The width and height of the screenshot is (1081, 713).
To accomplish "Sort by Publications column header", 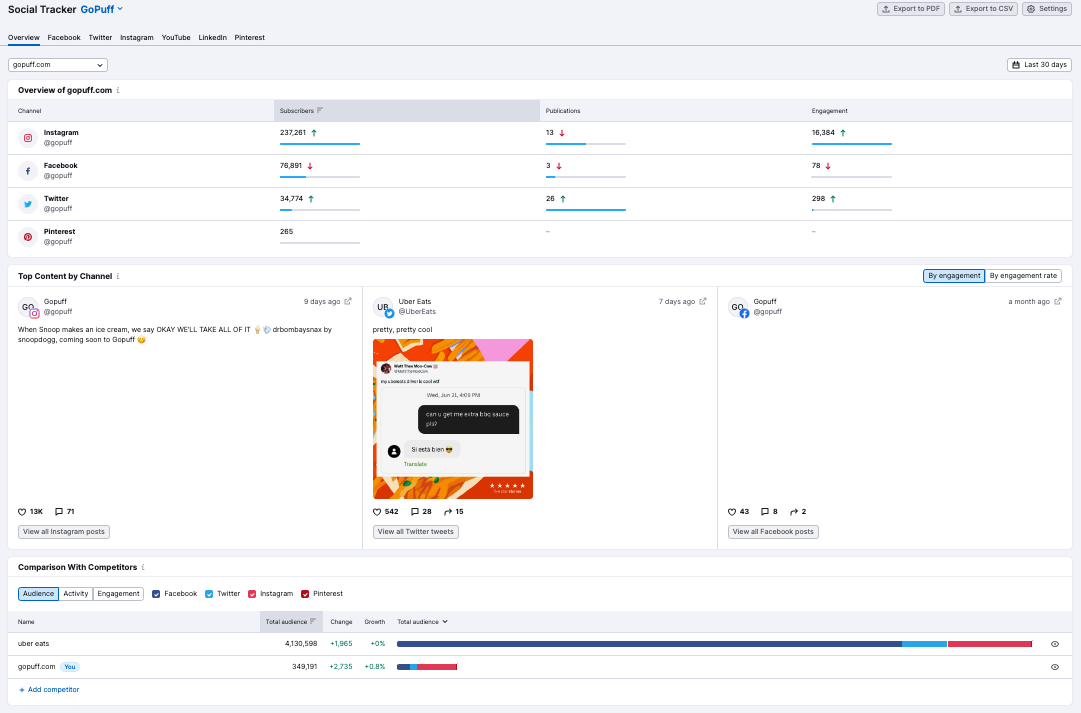I will (x=563, y=111).
